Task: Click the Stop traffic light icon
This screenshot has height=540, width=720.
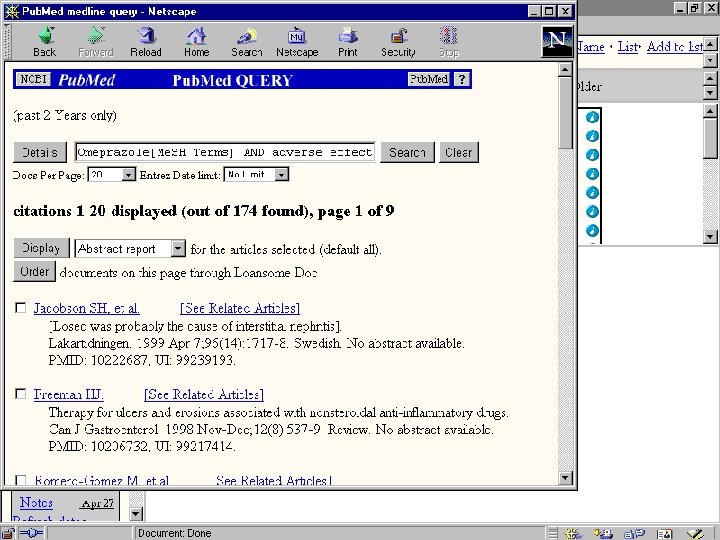Action: (x=449, y=42)
